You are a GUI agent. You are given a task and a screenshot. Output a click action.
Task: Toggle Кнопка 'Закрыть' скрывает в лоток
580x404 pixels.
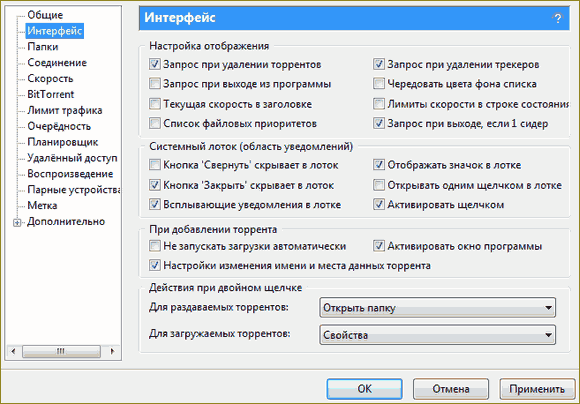(155, 185)
